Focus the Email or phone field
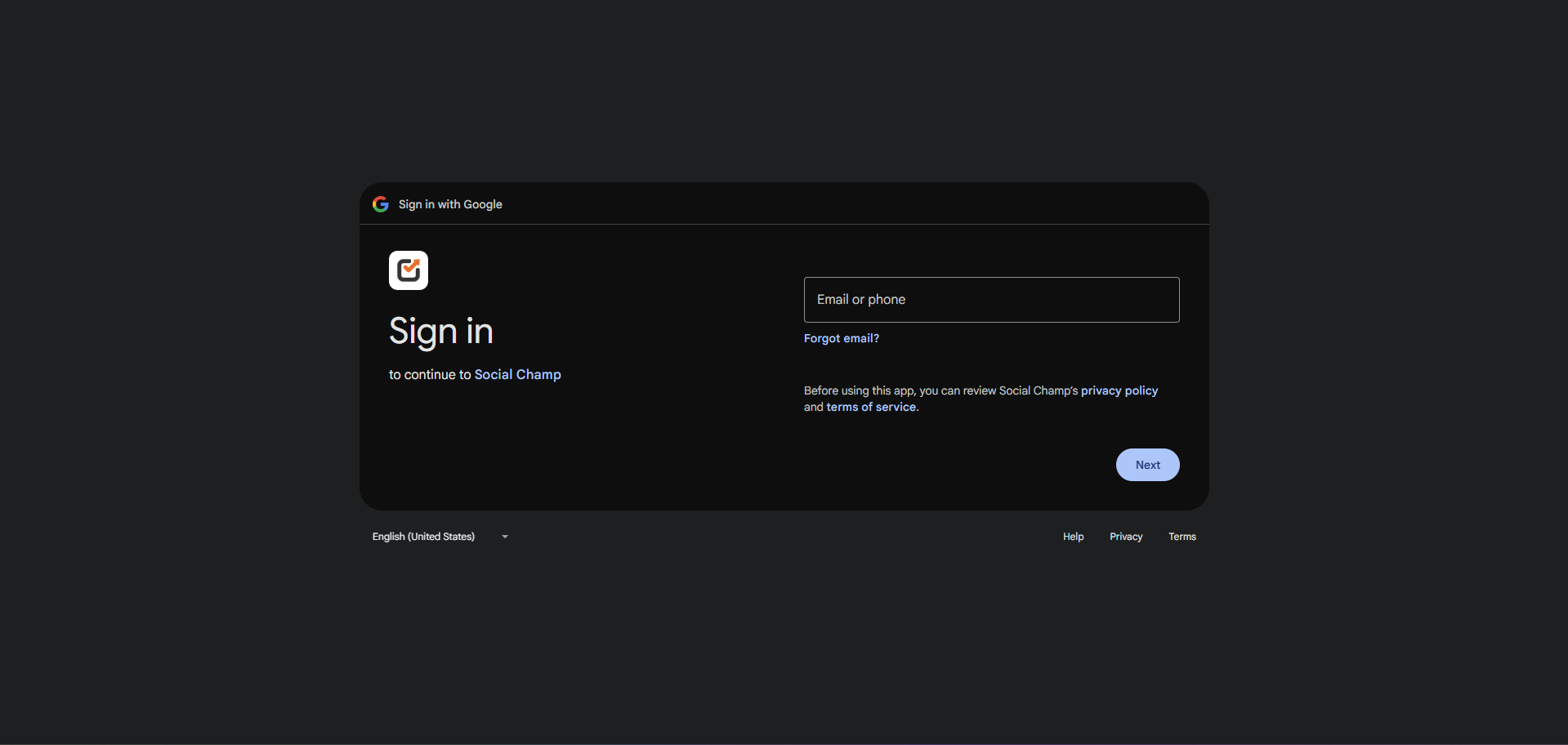The width and height of the screenshot is (1568, 745). coord(991,300)
